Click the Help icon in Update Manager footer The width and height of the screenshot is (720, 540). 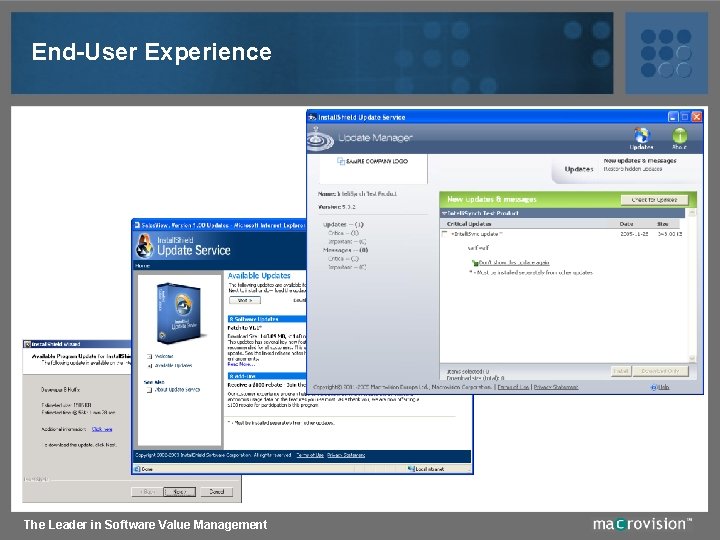(x=653, y=388)
